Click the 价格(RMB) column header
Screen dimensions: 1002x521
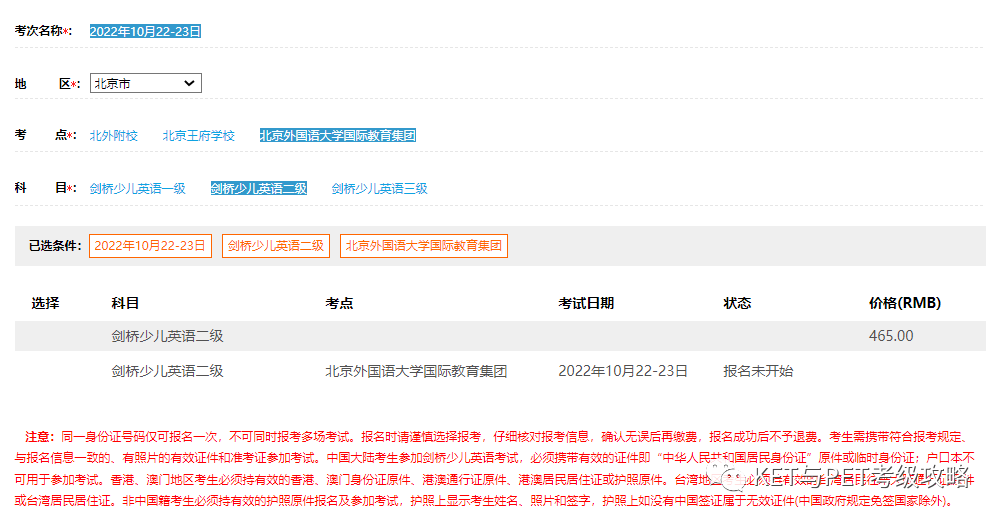pyautogui.click(x=905, y=304)
